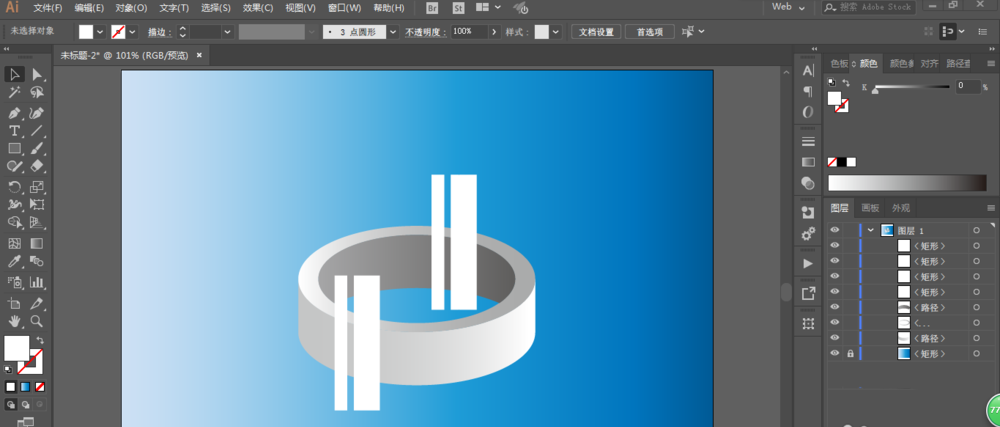The height and width of the screenshot is (427, 1000).
Task: Select the Rotate tool
Action: (x=15, y=187)
